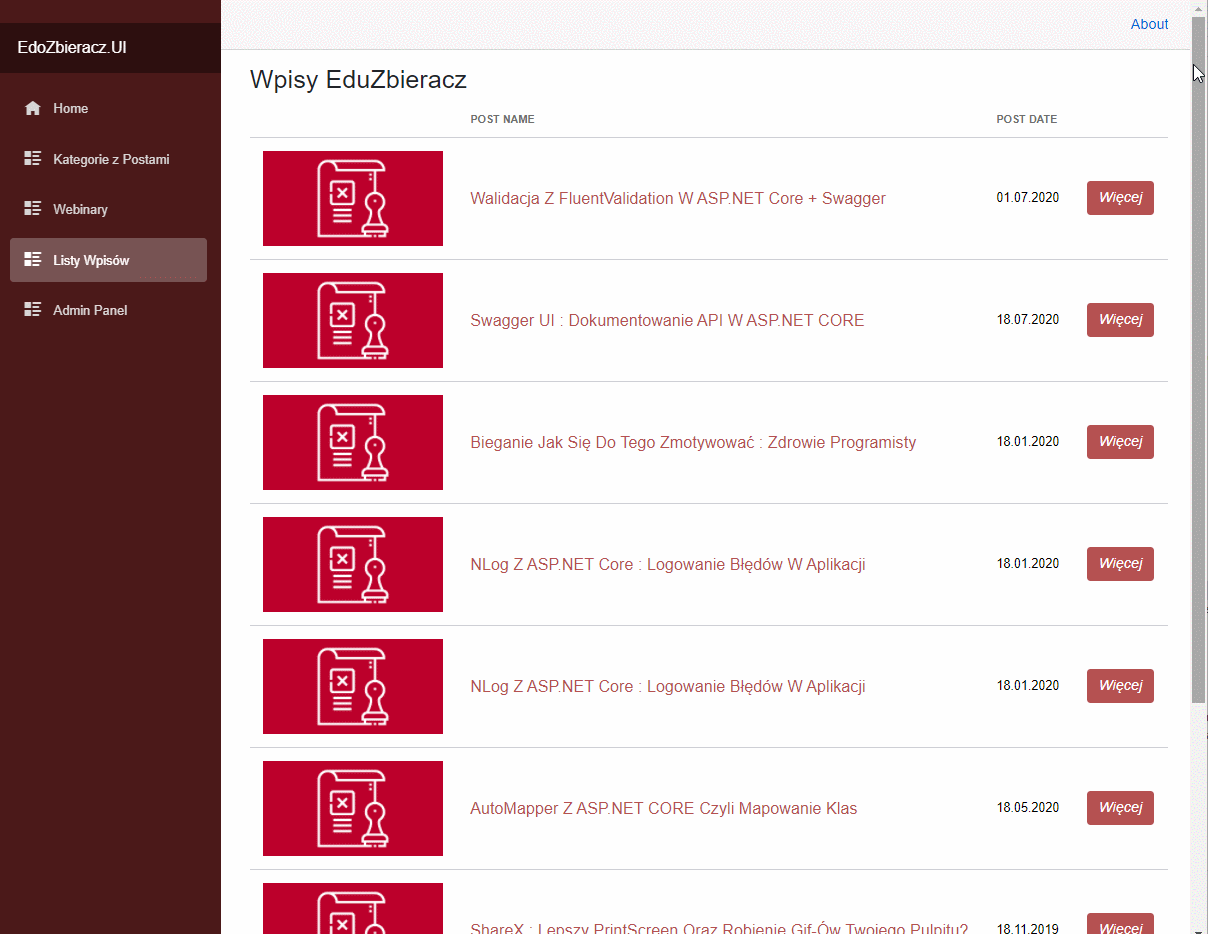Click the date 18.11.2019
The width and height of the screenshot is (1208, 934).
(x=1027, y=928)
